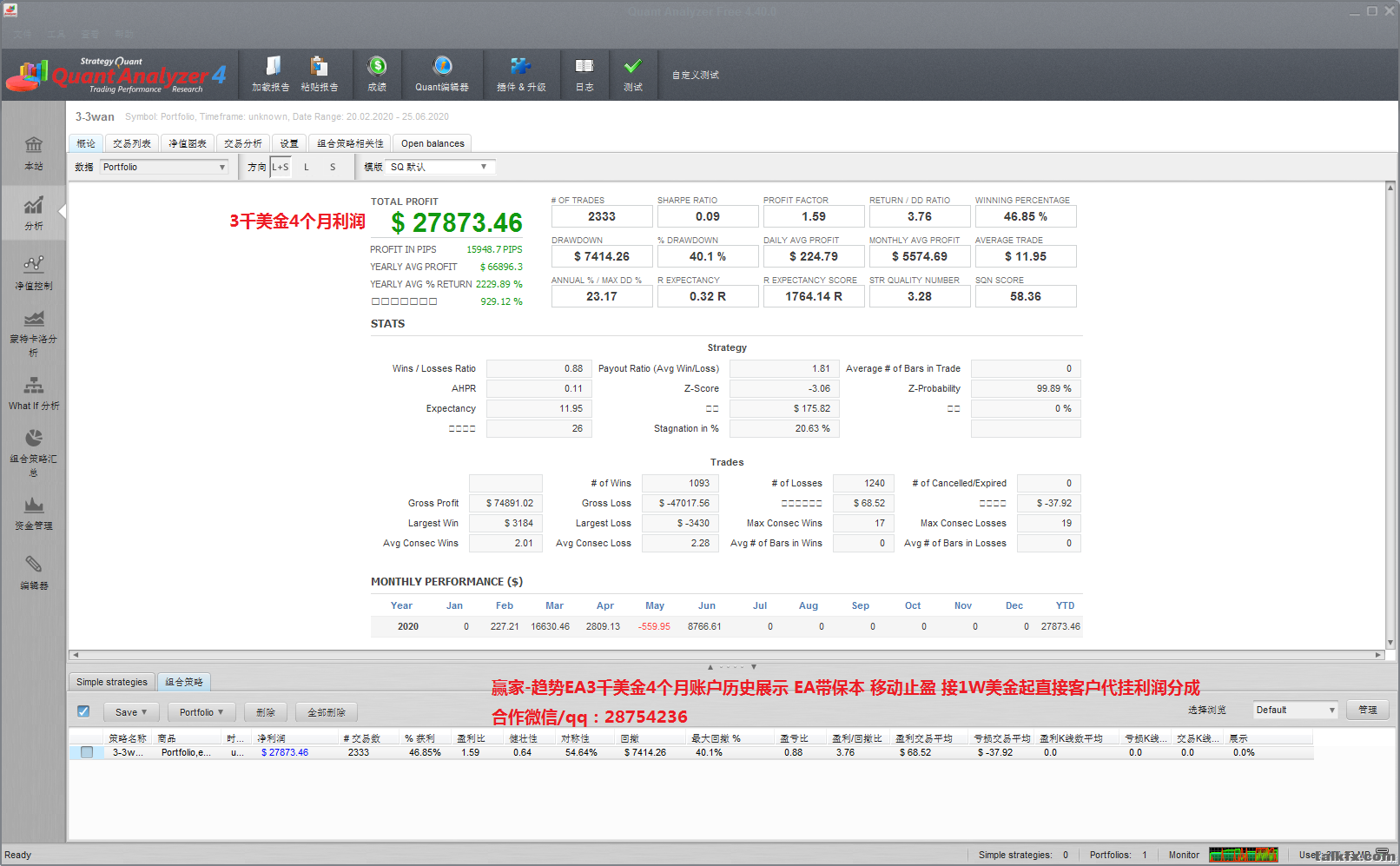Toggle the select-all checkbox beside Save
The image size is (1400, 866).
(83, 711)
